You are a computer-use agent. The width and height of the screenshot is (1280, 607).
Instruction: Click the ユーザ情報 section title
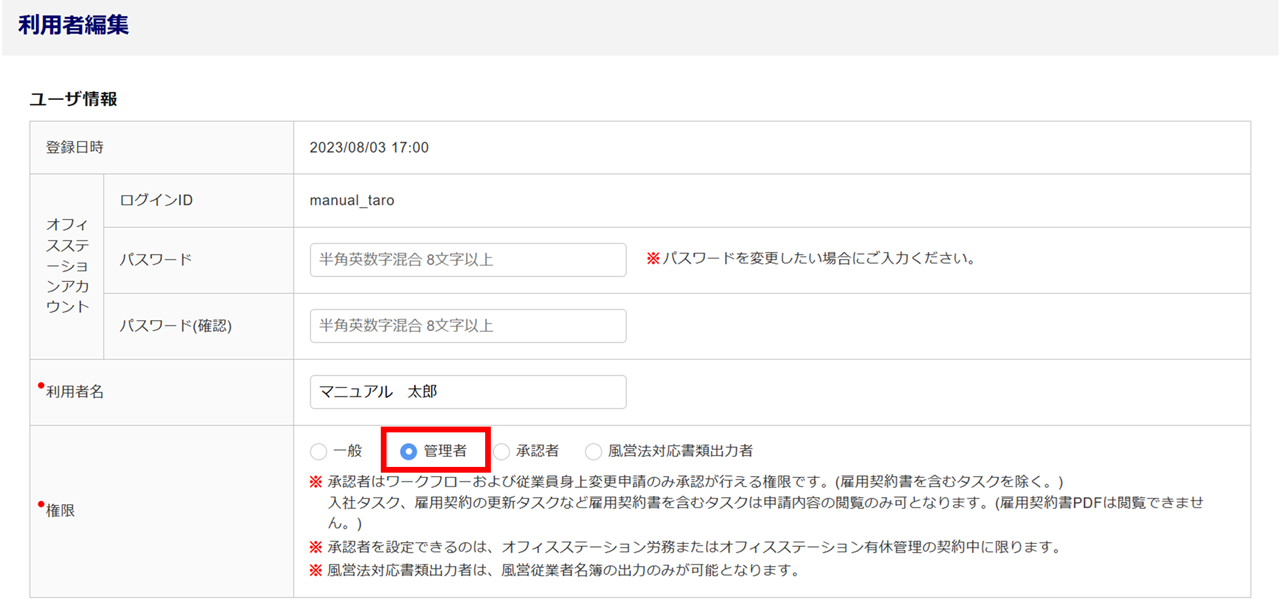point(73,99)
